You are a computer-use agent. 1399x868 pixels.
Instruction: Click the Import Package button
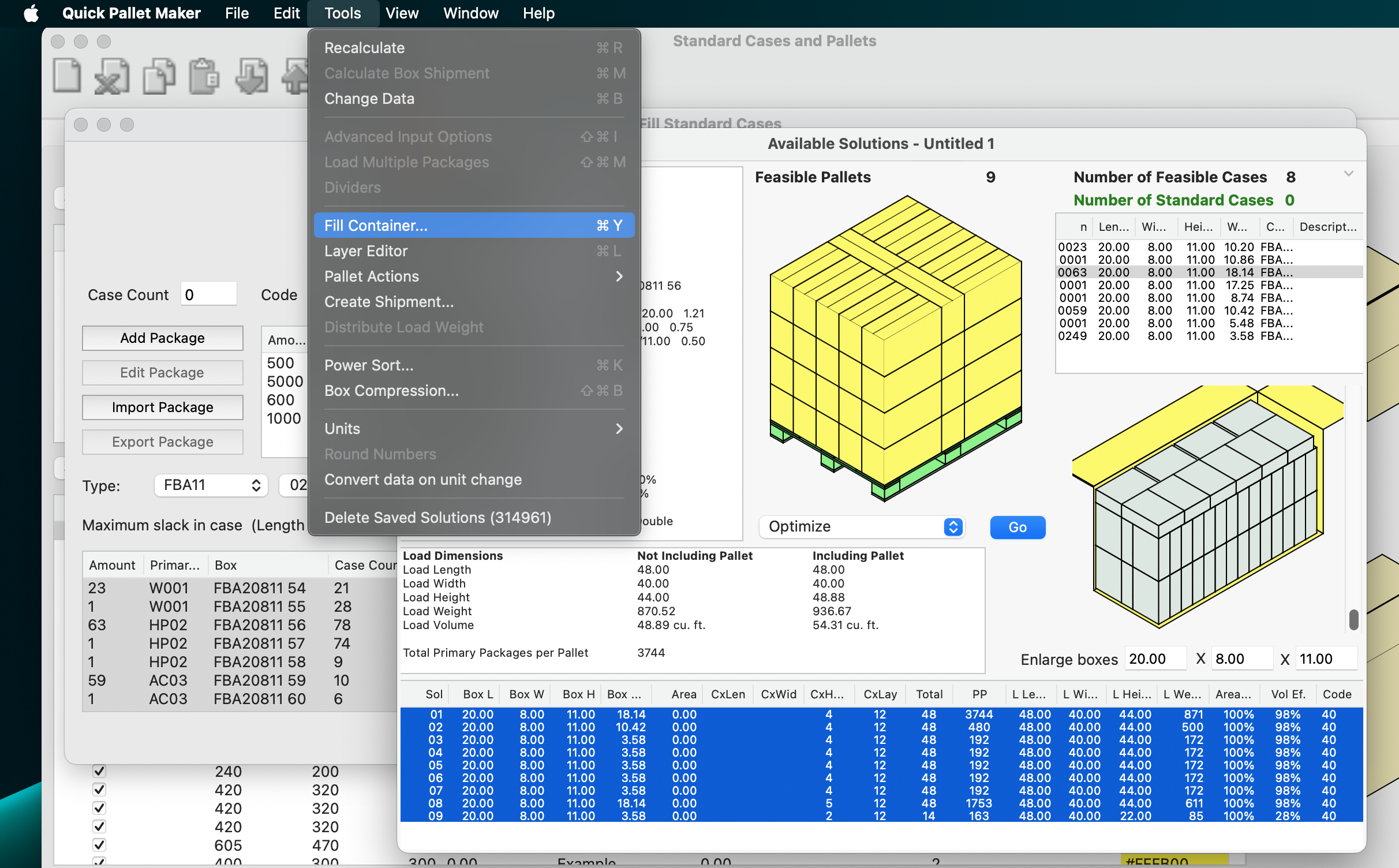[x=162, y=407]
